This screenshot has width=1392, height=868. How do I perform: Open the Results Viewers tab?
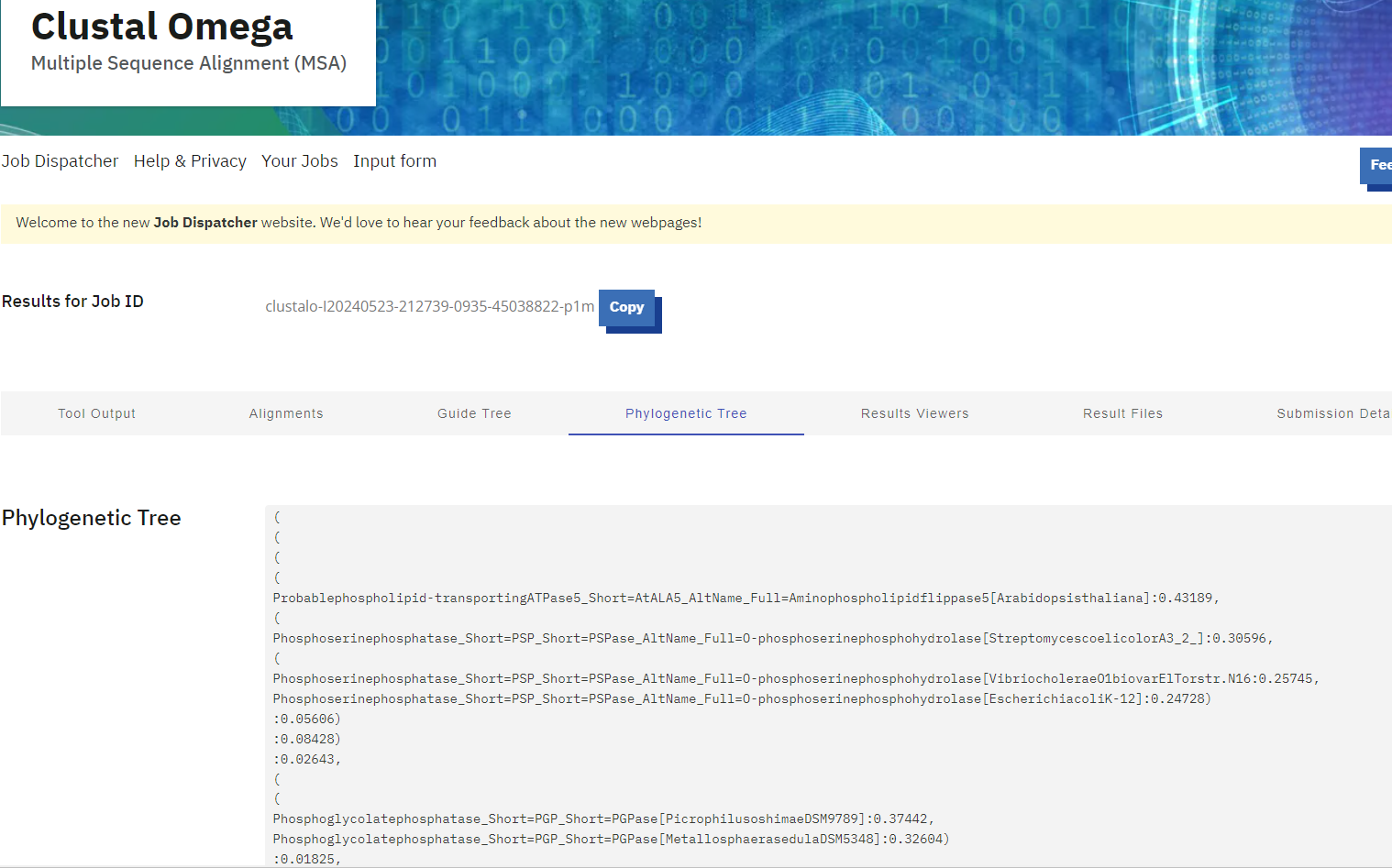click(x=915, y=413)
